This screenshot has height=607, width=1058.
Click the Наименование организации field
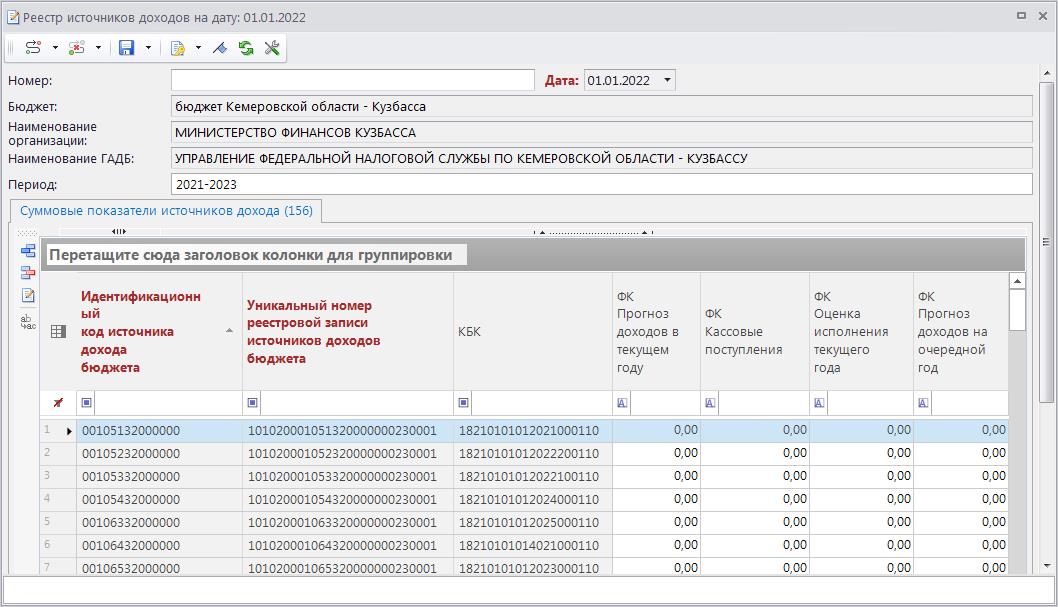602,133
